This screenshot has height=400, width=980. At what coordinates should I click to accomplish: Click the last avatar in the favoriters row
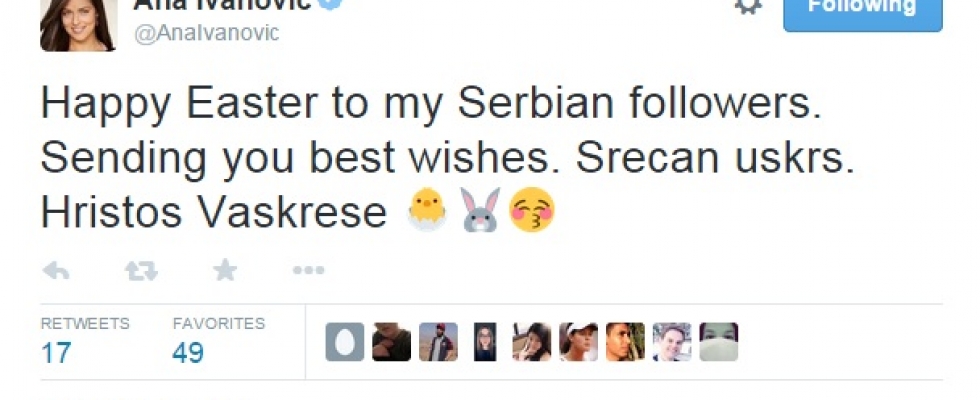coord(719,342)
